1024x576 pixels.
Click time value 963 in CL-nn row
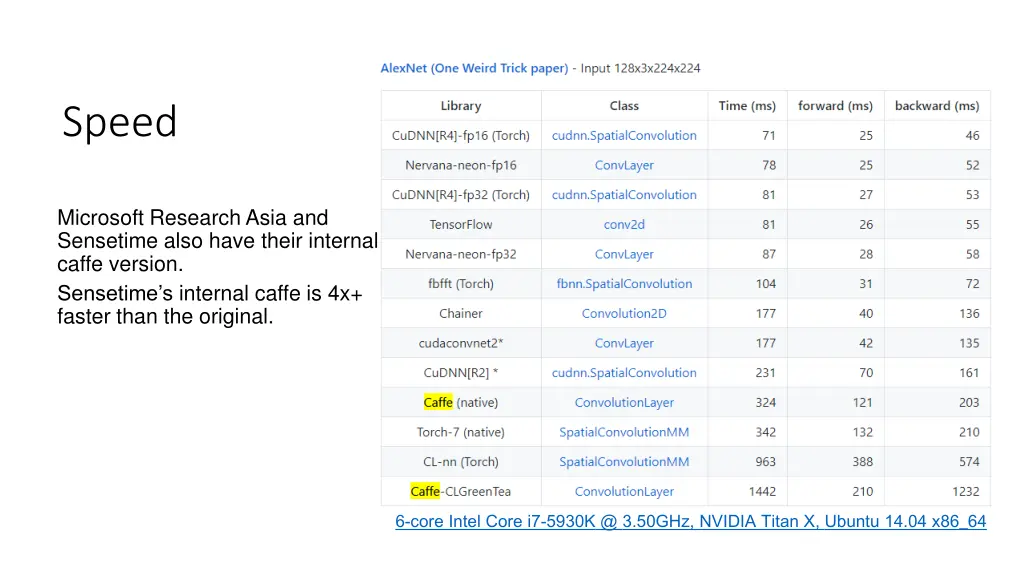tap(765, 462)
